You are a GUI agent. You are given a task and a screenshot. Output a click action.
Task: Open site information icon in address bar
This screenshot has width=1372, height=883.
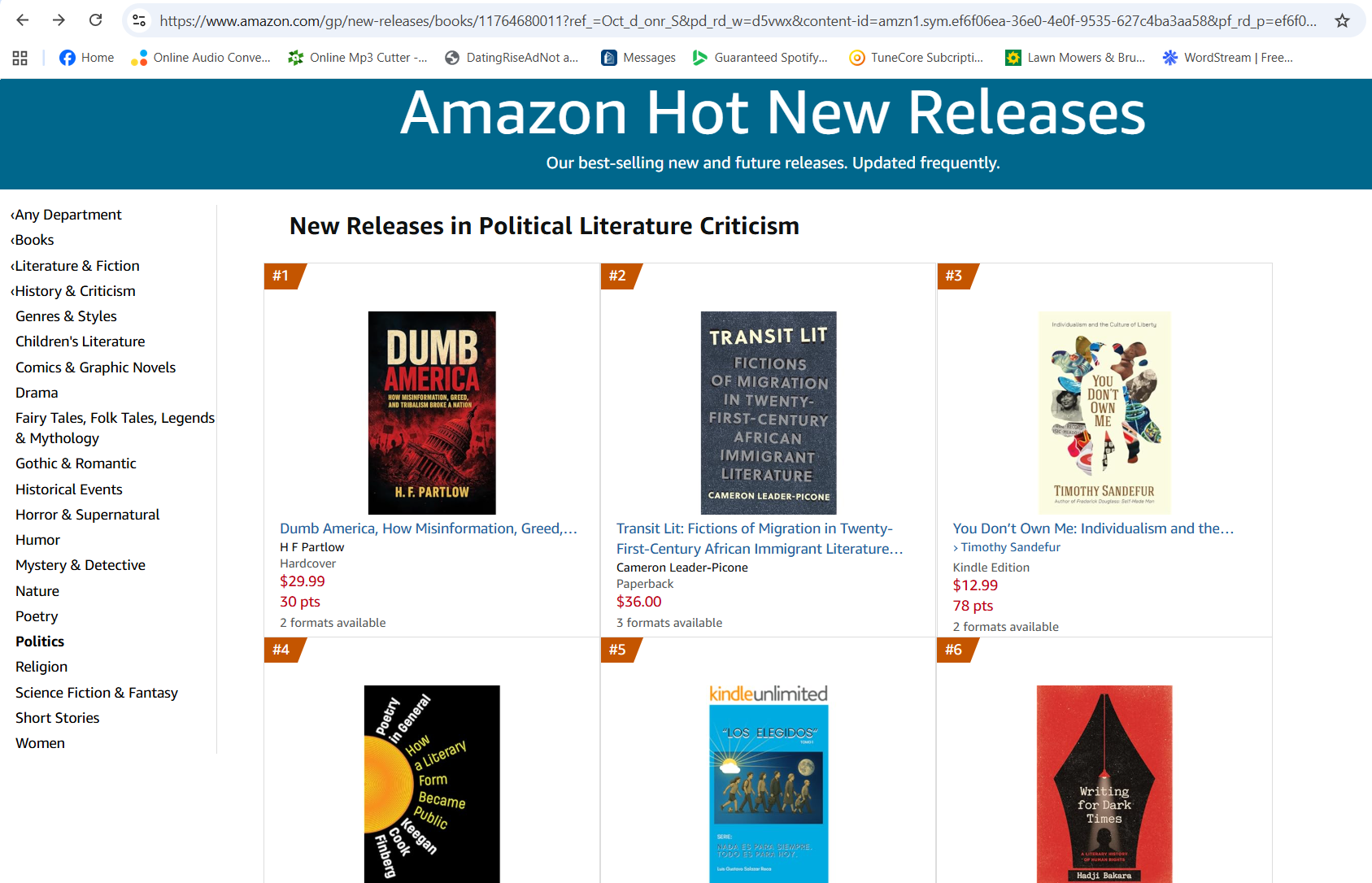click(139, 21)
